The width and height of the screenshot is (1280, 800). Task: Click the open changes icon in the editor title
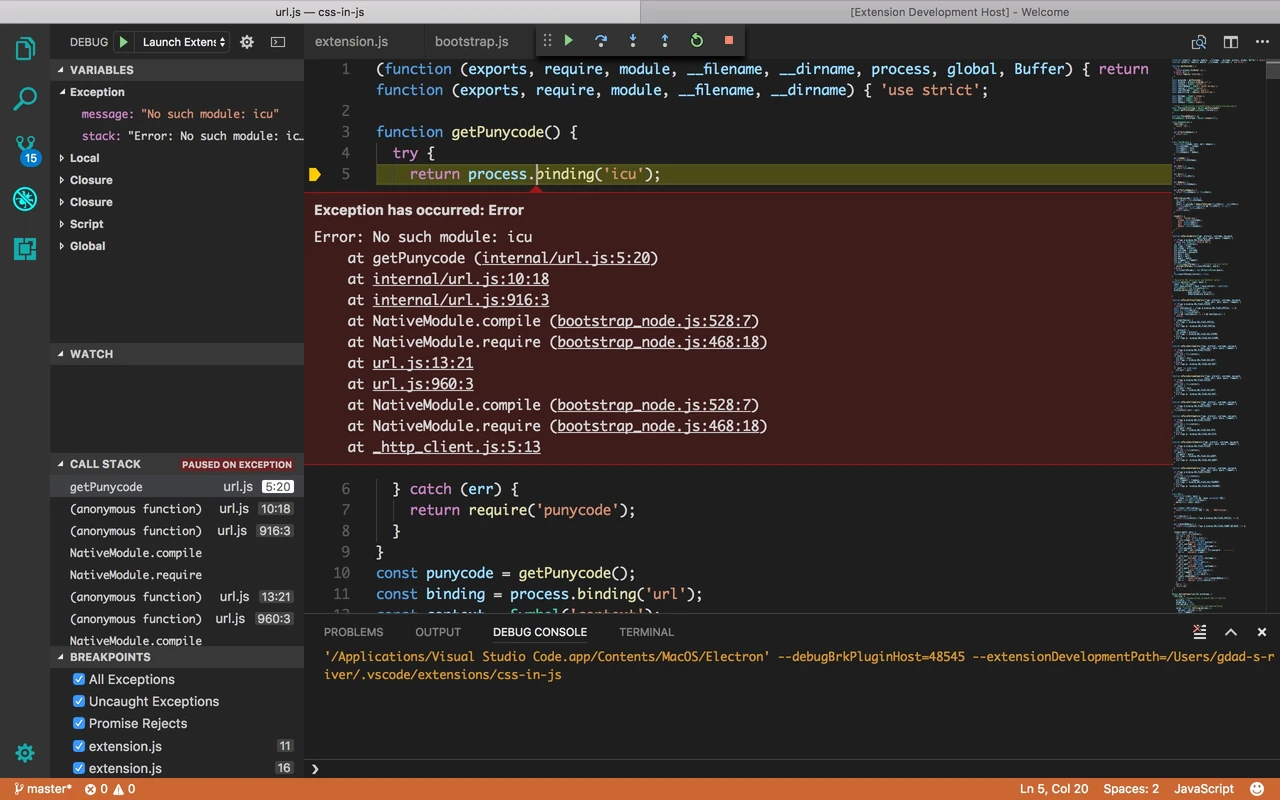pos(1199,42)
